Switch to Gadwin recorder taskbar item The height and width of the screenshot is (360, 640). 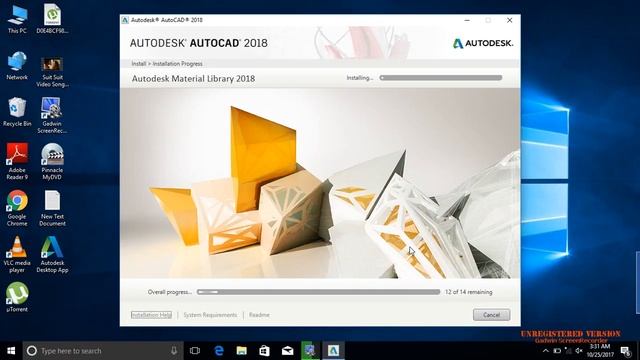coord(310,351)
